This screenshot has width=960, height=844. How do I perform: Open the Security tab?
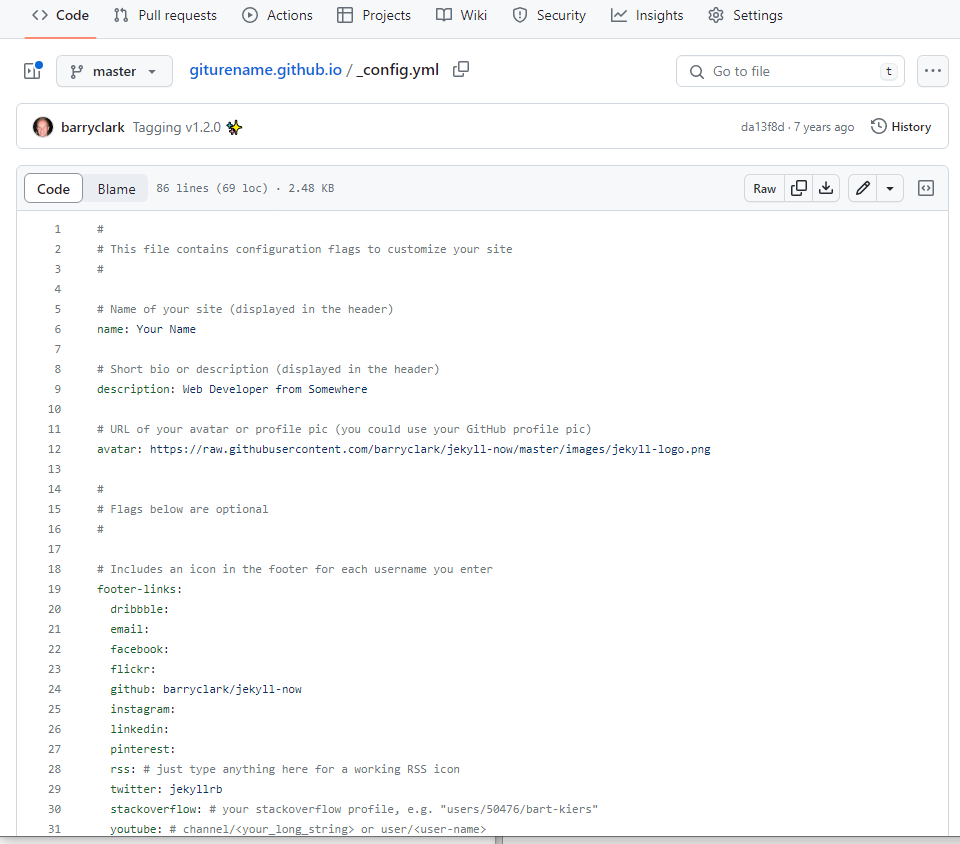[x=549, y=15]
